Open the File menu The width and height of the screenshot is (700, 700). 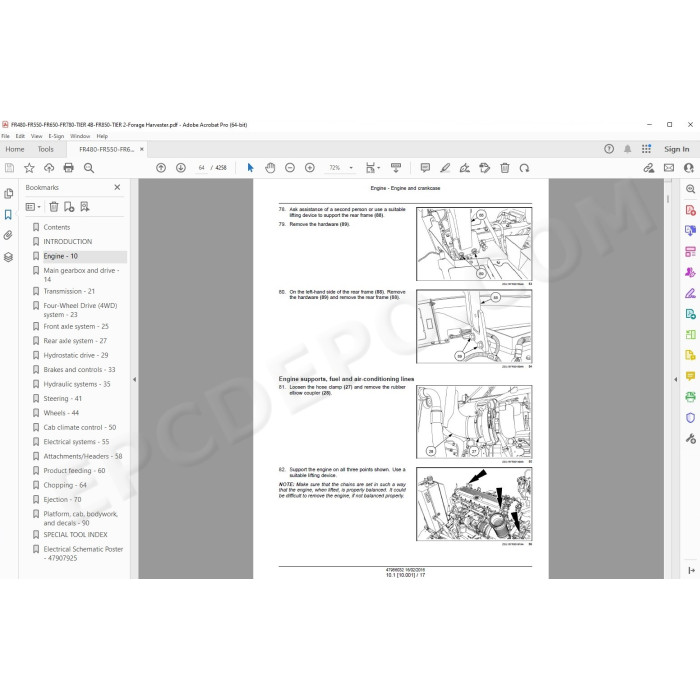5,136
